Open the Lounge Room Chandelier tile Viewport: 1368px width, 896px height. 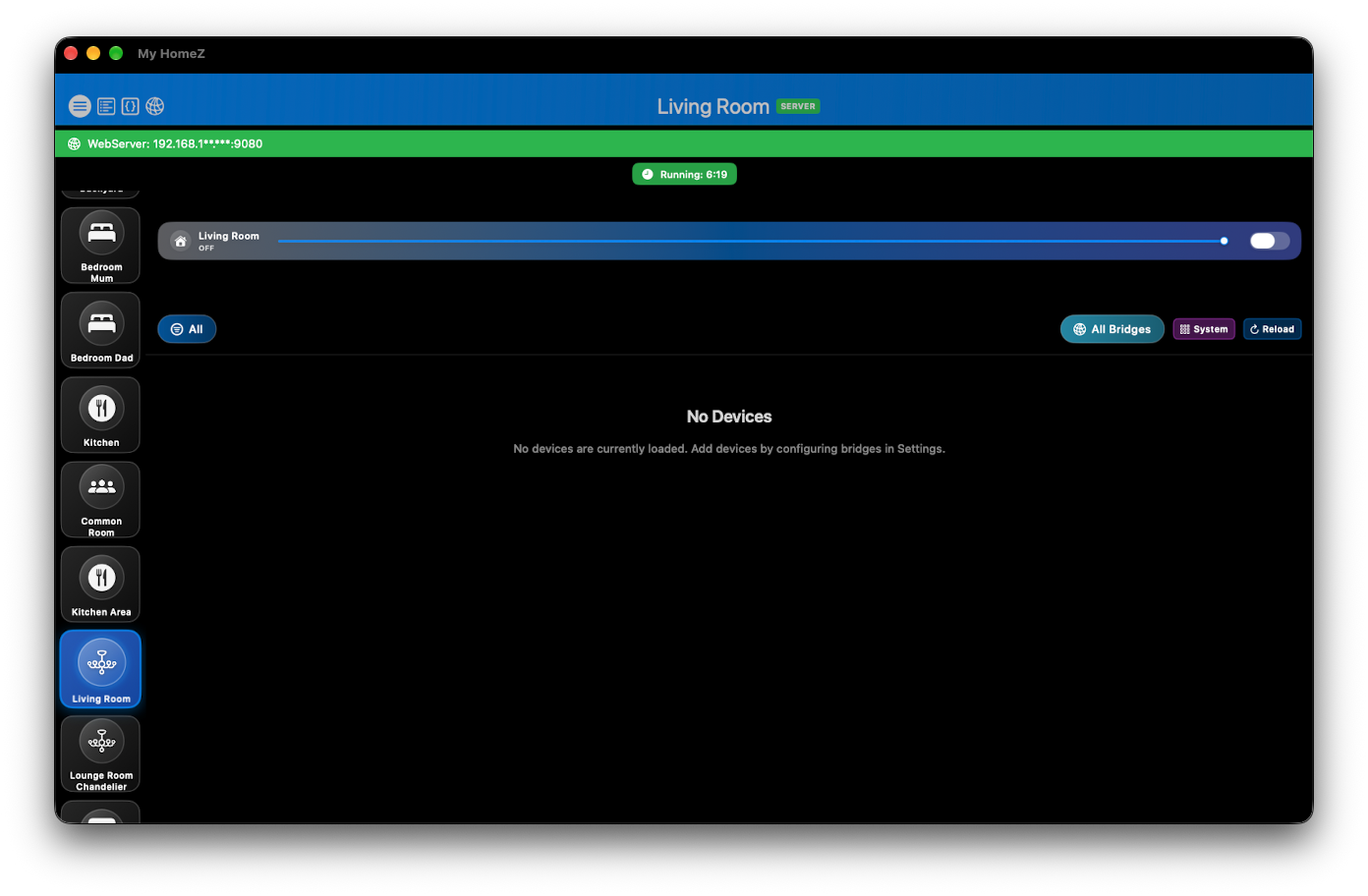point(100,755)
